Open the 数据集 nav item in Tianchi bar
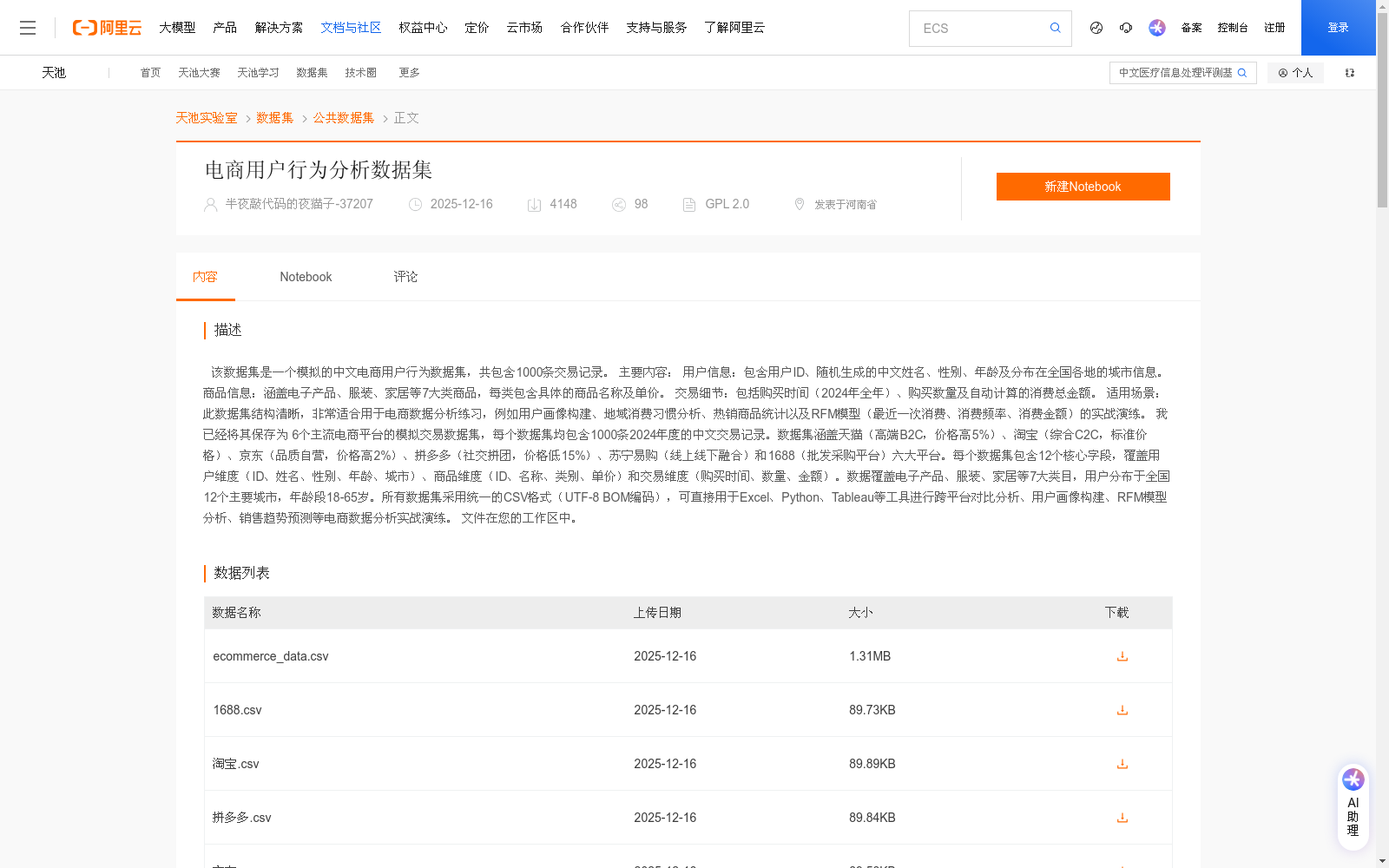Screen dimensions: 1389x868 pos(312,73)
